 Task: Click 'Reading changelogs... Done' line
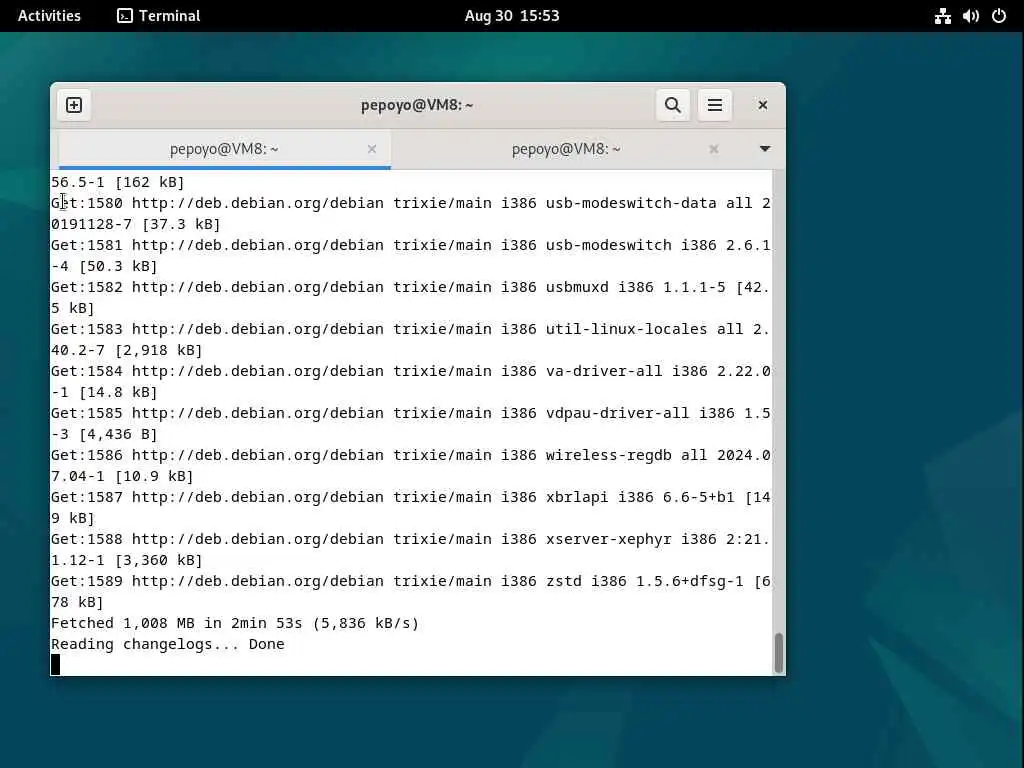(x=168, y=644)
